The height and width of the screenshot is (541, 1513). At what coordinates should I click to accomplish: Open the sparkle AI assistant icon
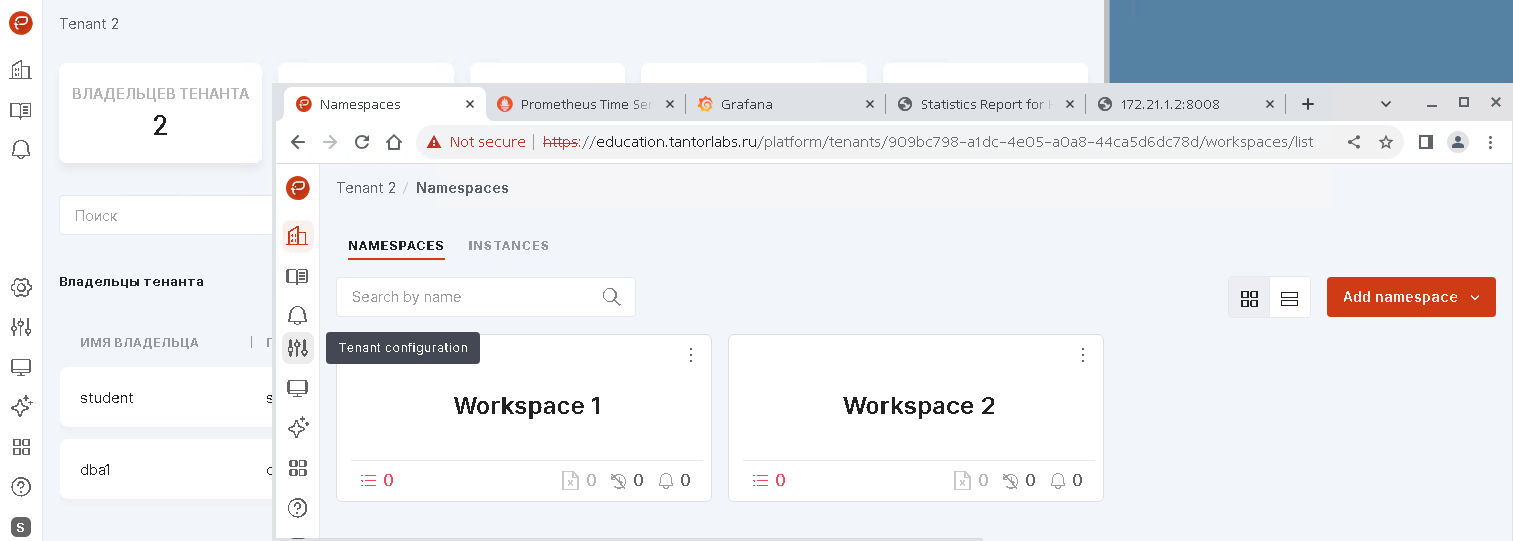click(x=297, y=428)
